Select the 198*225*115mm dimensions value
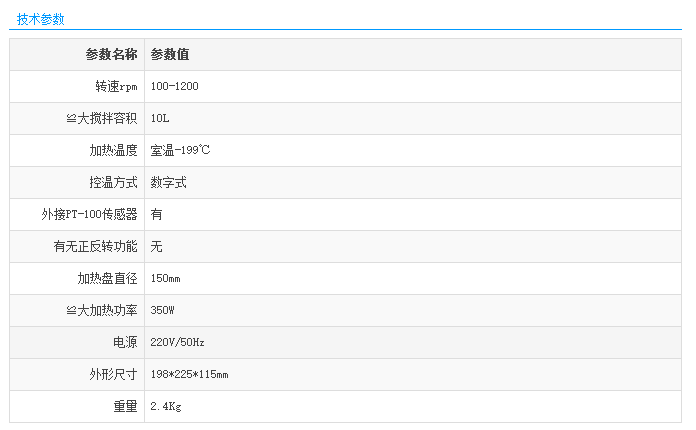 click(x=190, y=375)
